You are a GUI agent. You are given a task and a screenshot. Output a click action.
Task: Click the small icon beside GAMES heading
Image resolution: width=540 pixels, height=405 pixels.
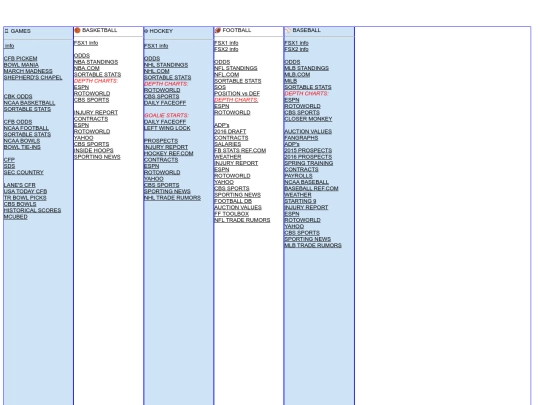[7, 31]
